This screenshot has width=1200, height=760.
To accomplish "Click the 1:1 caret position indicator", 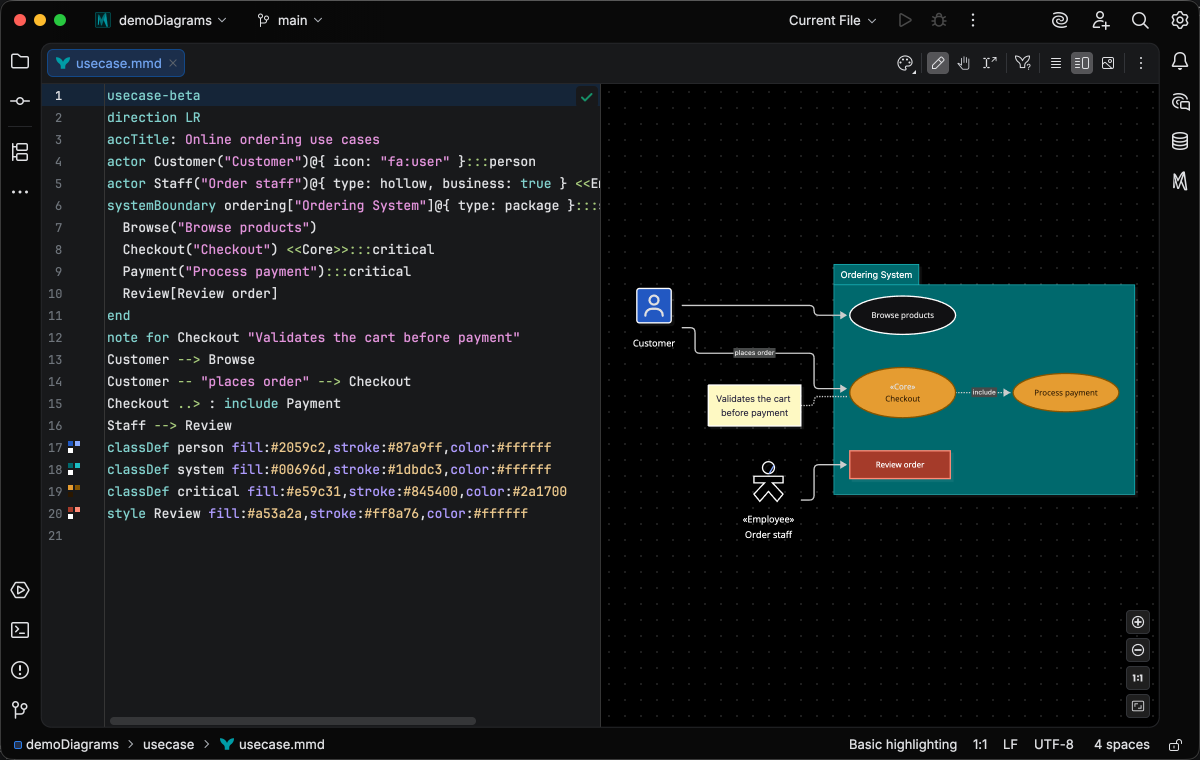I will point(980,744).
